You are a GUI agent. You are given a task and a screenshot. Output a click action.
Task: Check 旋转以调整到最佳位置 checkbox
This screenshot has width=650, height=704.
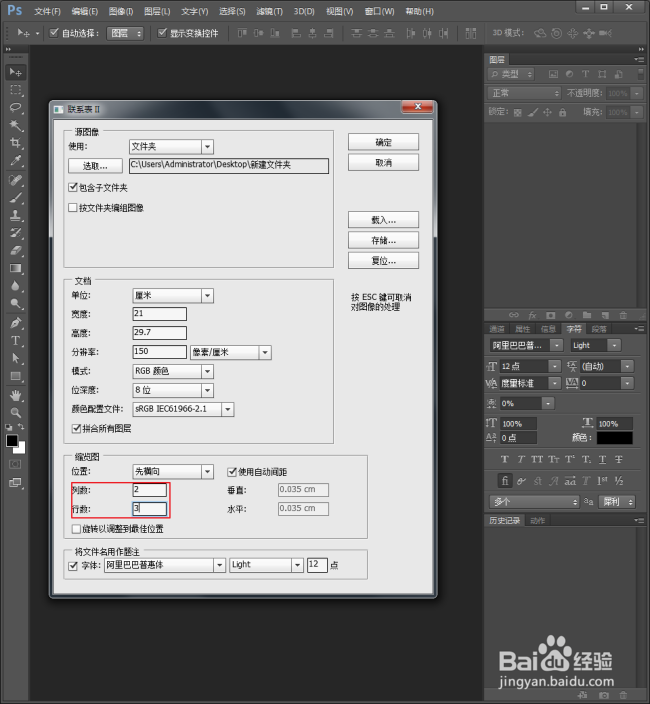point(76,529)
